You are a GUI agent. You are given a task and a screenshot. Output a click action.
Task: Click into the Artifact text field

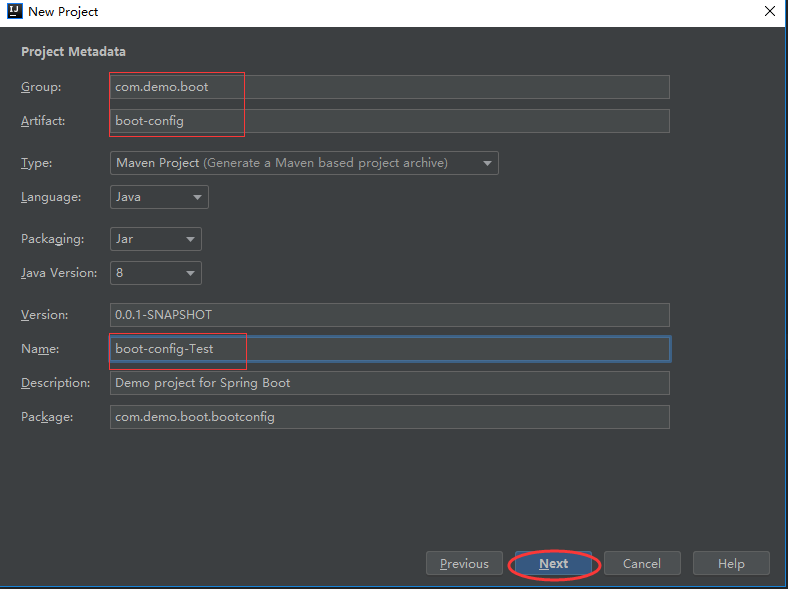390,121
